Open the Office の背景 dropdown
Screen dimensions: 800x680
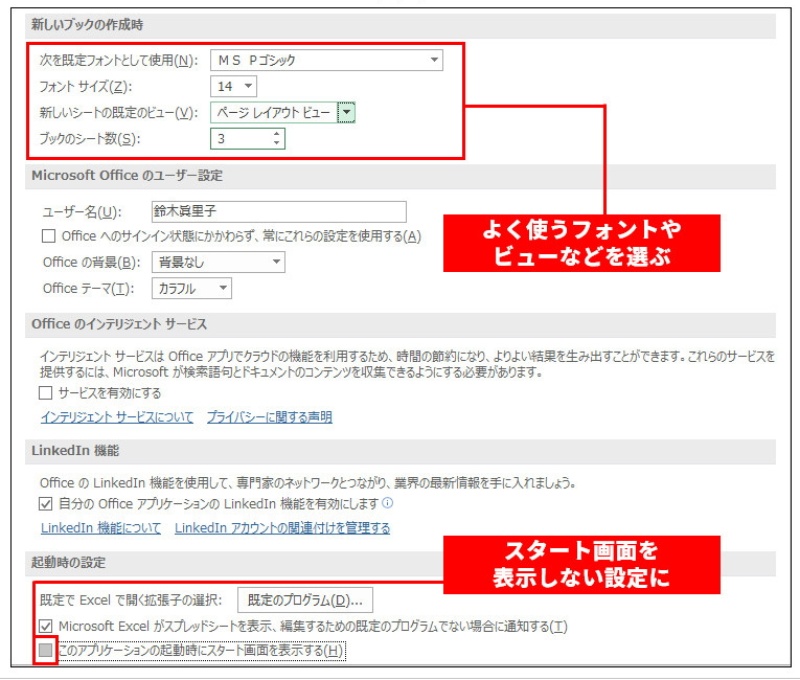coord(217,262)
